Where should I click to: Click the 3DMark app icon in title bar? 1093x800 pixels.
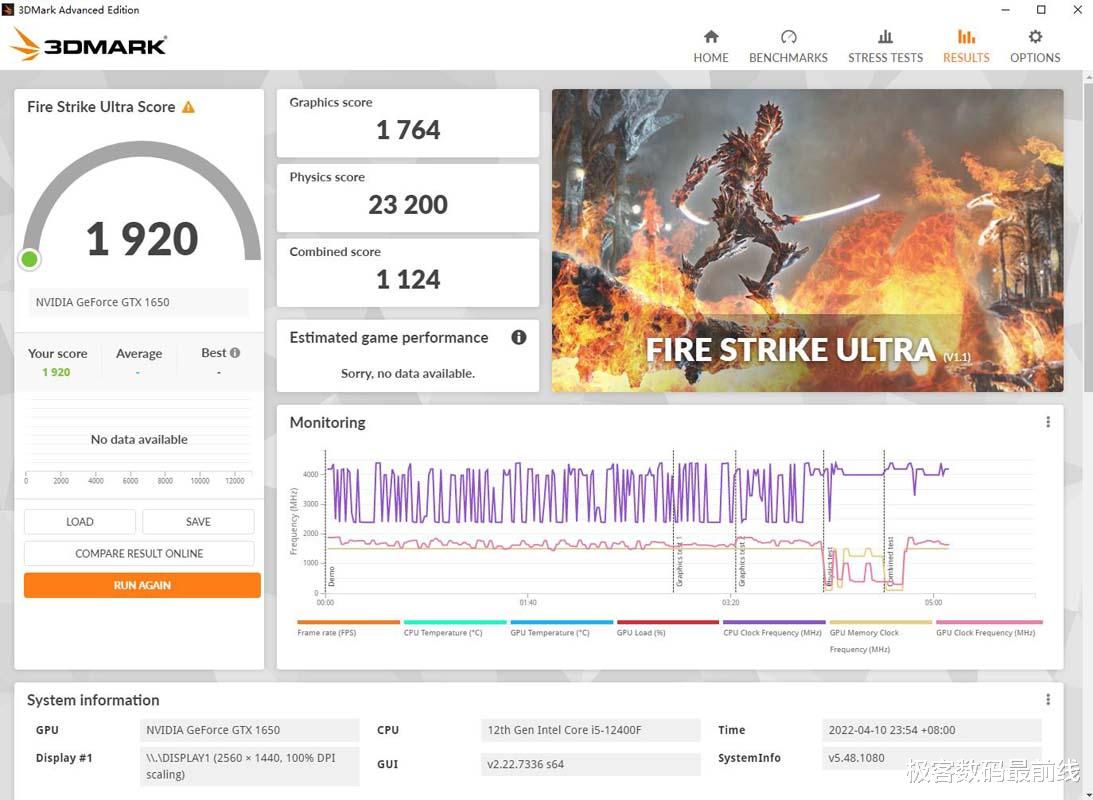pos(8,10)
